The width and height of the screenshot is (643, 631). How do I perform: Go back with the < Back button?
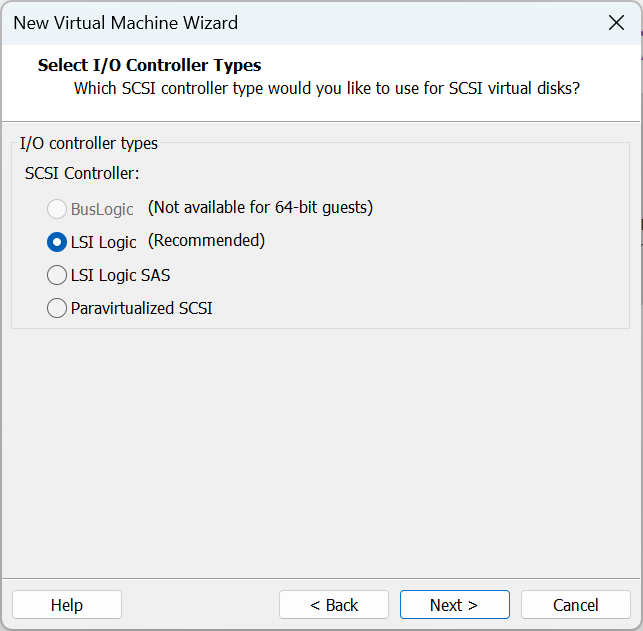pos(333,605)
